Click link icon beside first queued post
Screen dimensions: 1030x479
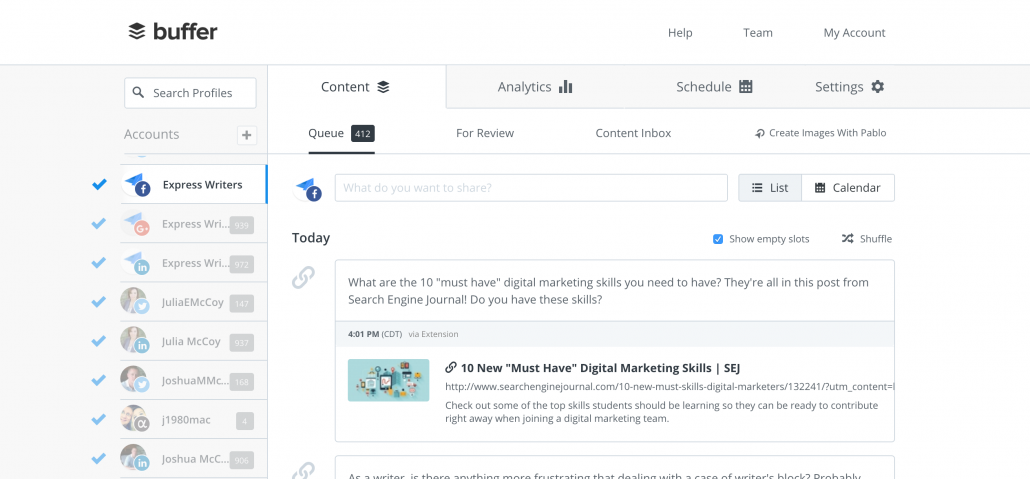(x=303, y=278)
